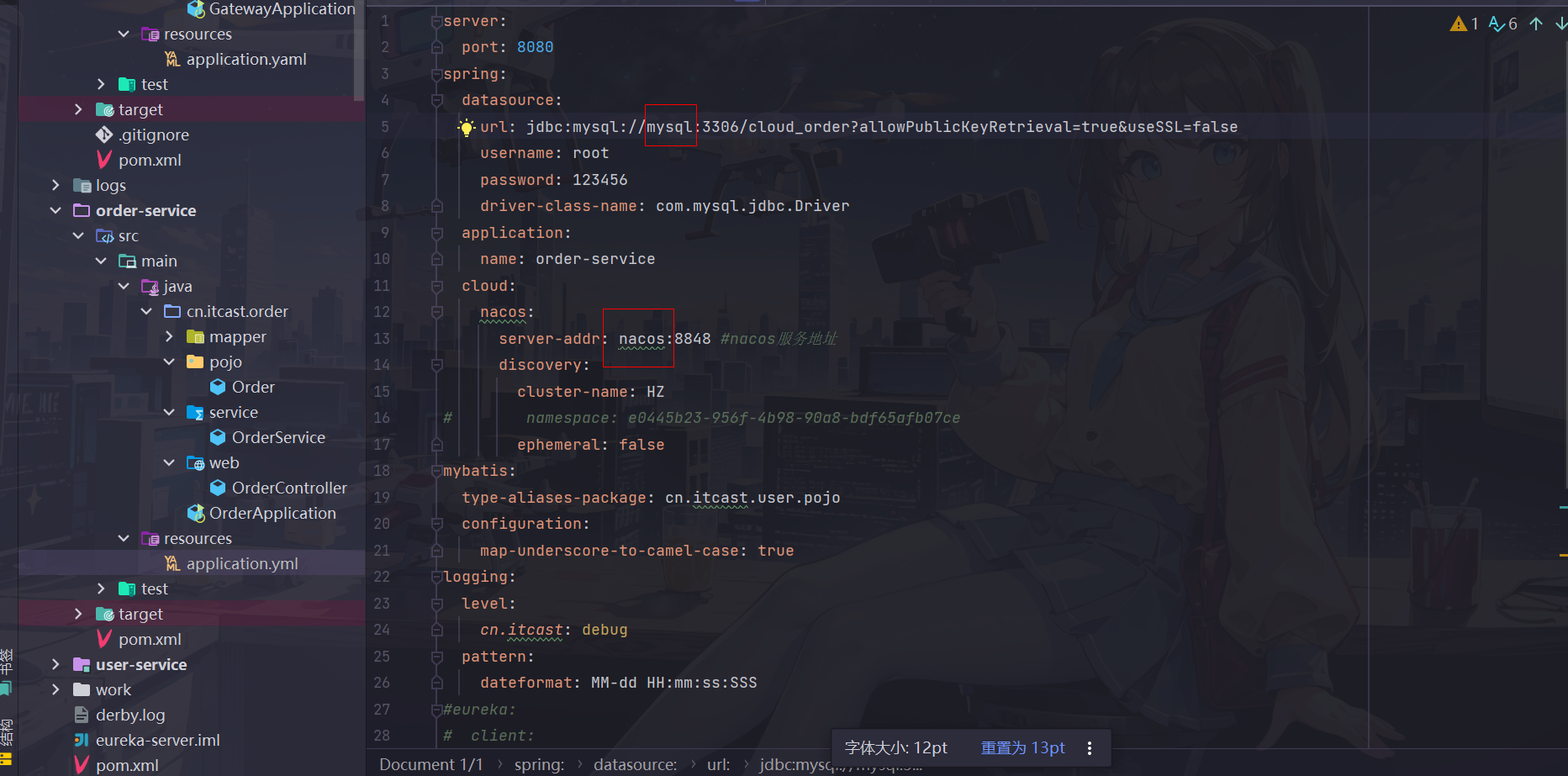Click Document 1/1 in the breadcrumb bar
Viewport: 1568px width, 776px height.
click(x=431, y=764)
